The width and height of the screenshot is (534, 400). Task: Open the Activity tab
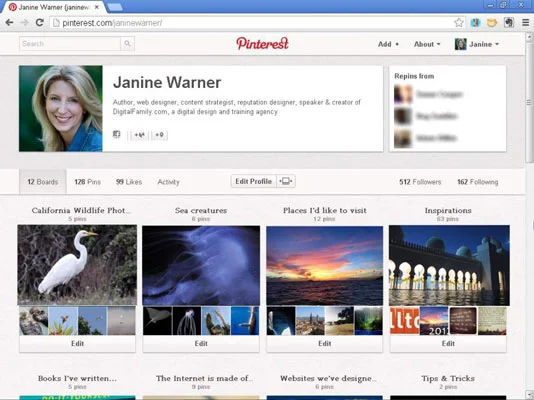[168, 182]
